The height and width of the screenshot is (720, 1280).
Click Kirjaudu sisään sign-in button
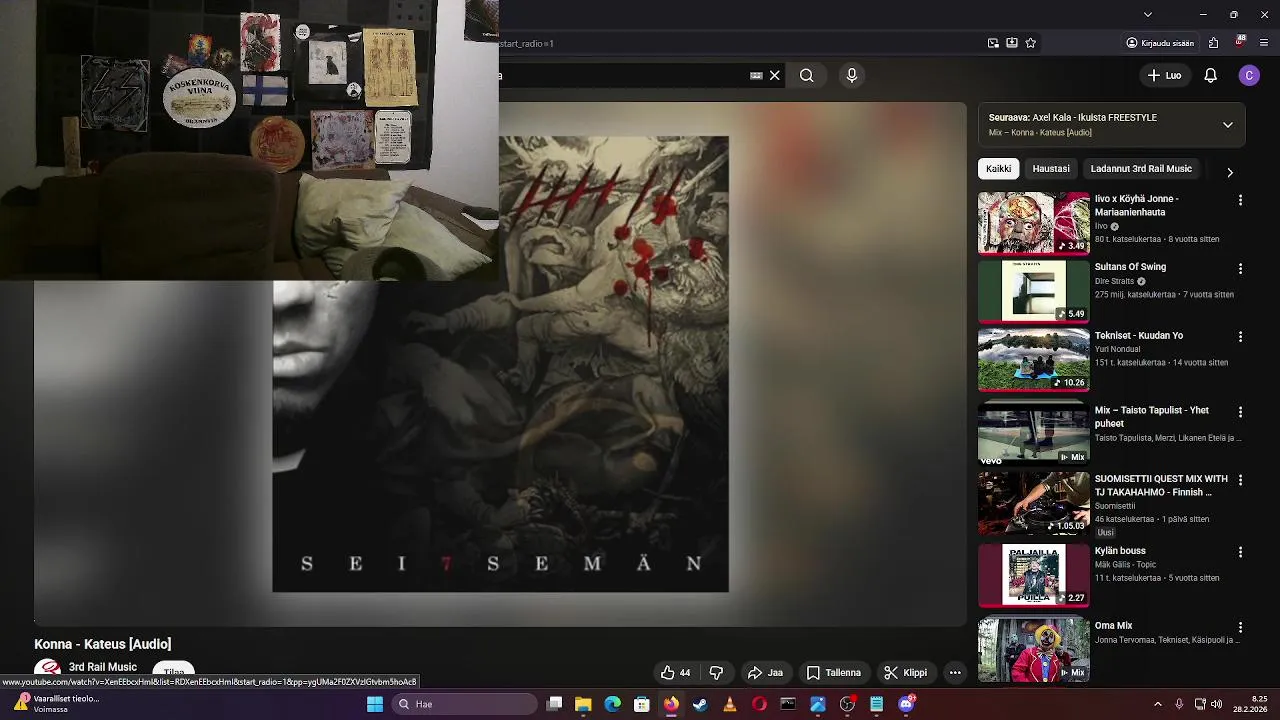(1160, 43)
